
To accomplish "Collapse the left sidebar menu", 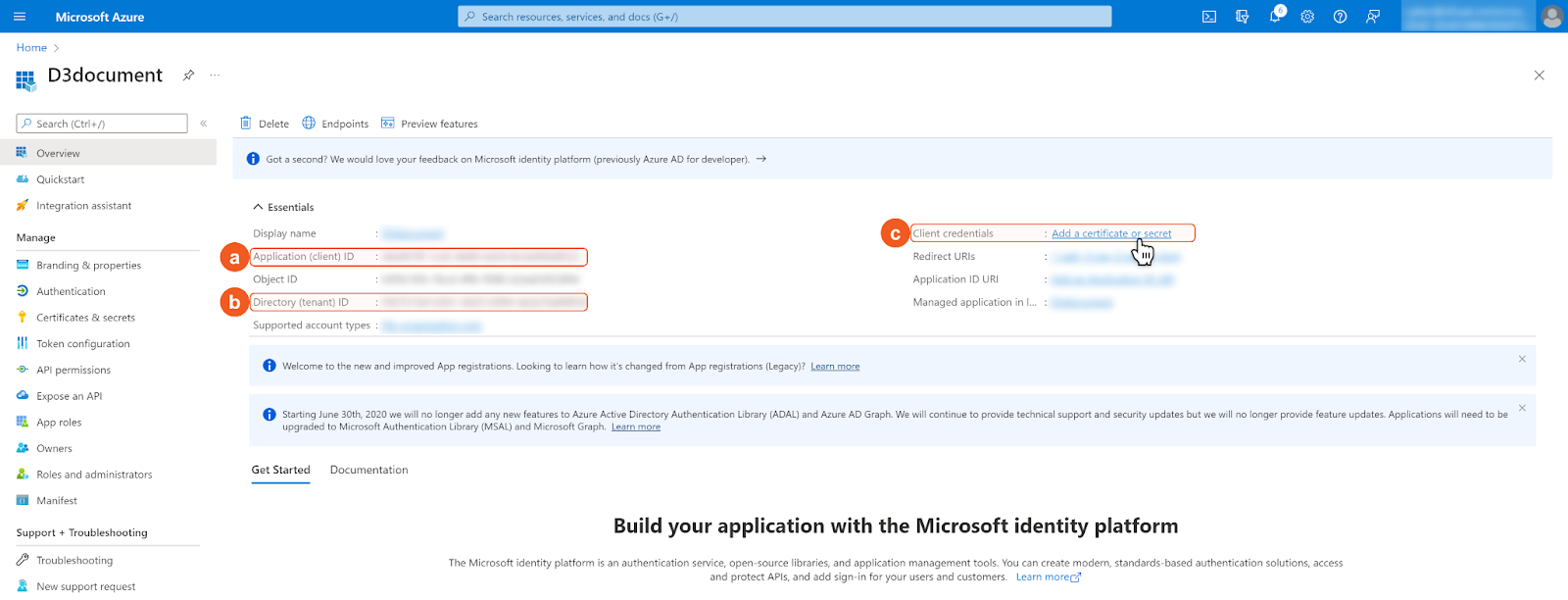I will click(x=204, y=124).
